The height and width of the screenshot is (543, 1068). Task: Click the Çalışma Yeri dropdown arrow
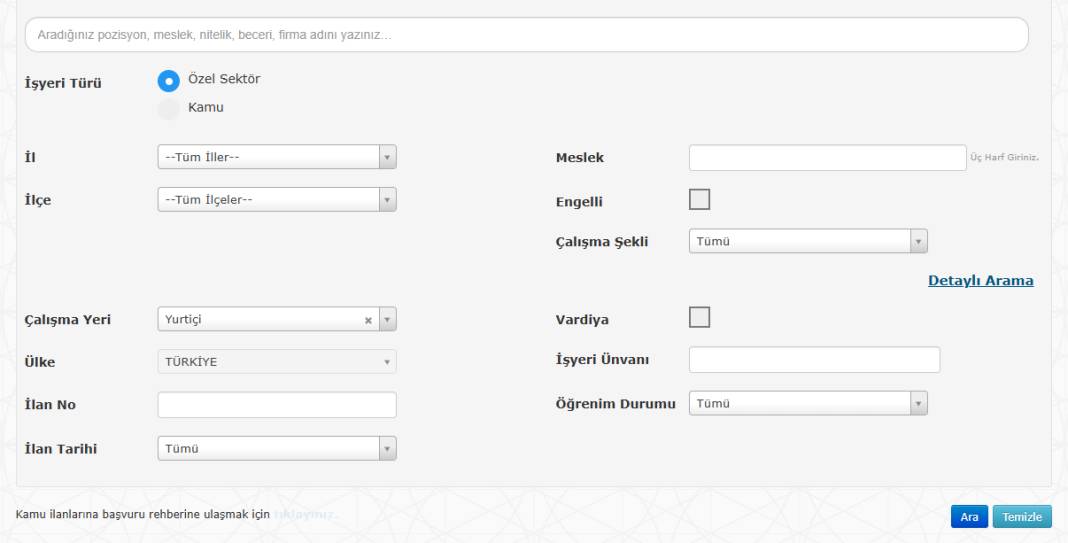(x=388, y=320)
